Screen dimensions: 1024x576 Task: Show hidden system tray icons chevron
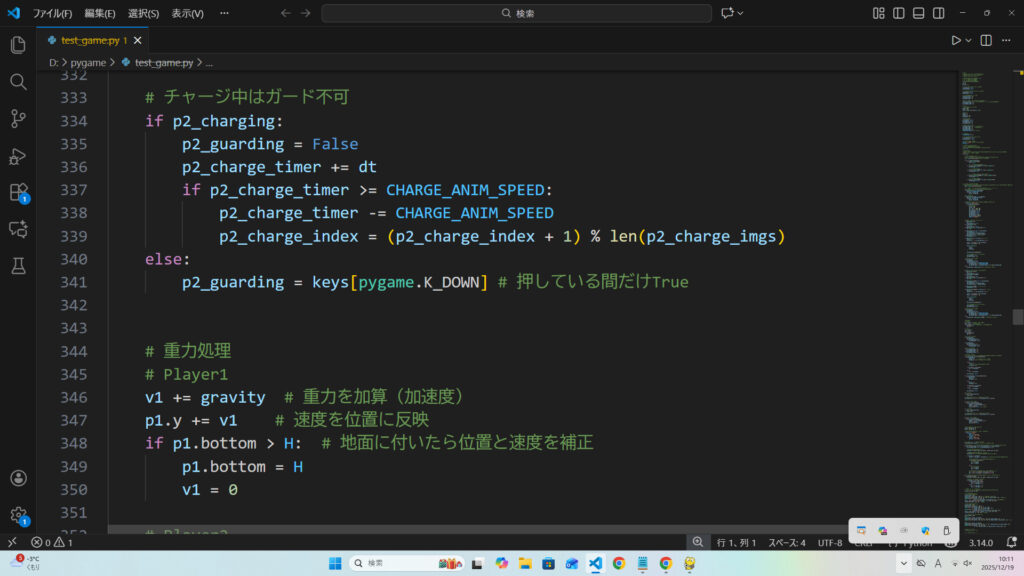coord(904,563)
